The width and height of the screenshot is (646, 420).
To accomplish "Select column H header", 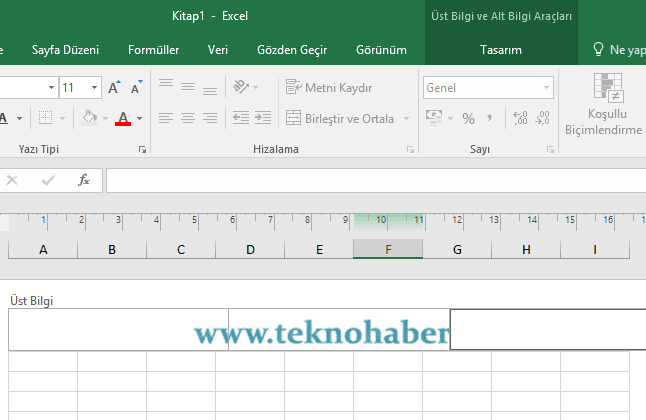I will 526,249.
